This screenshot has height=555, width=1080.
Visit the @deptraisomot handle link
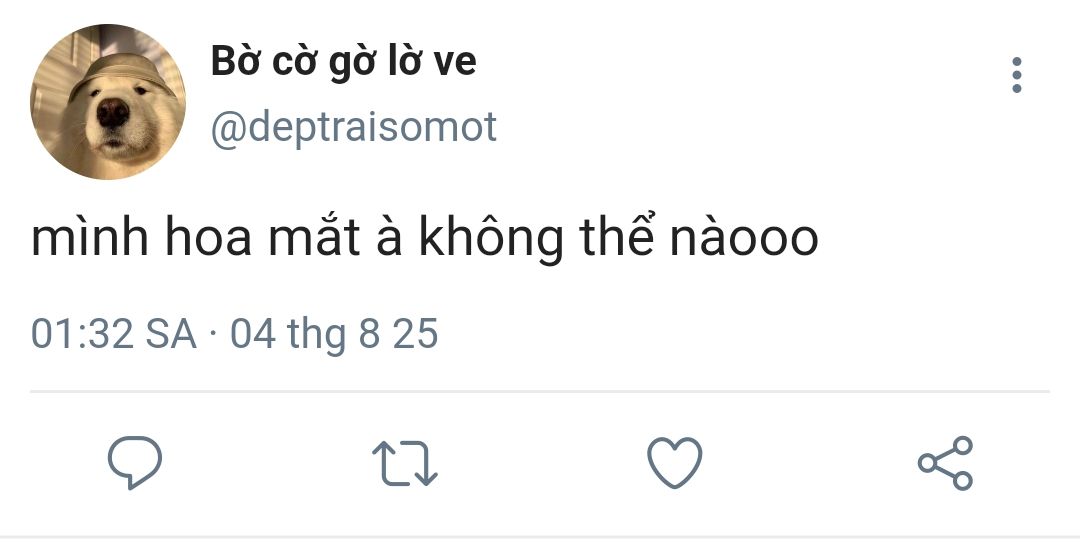pyautogui.click(x=353, y=127)
